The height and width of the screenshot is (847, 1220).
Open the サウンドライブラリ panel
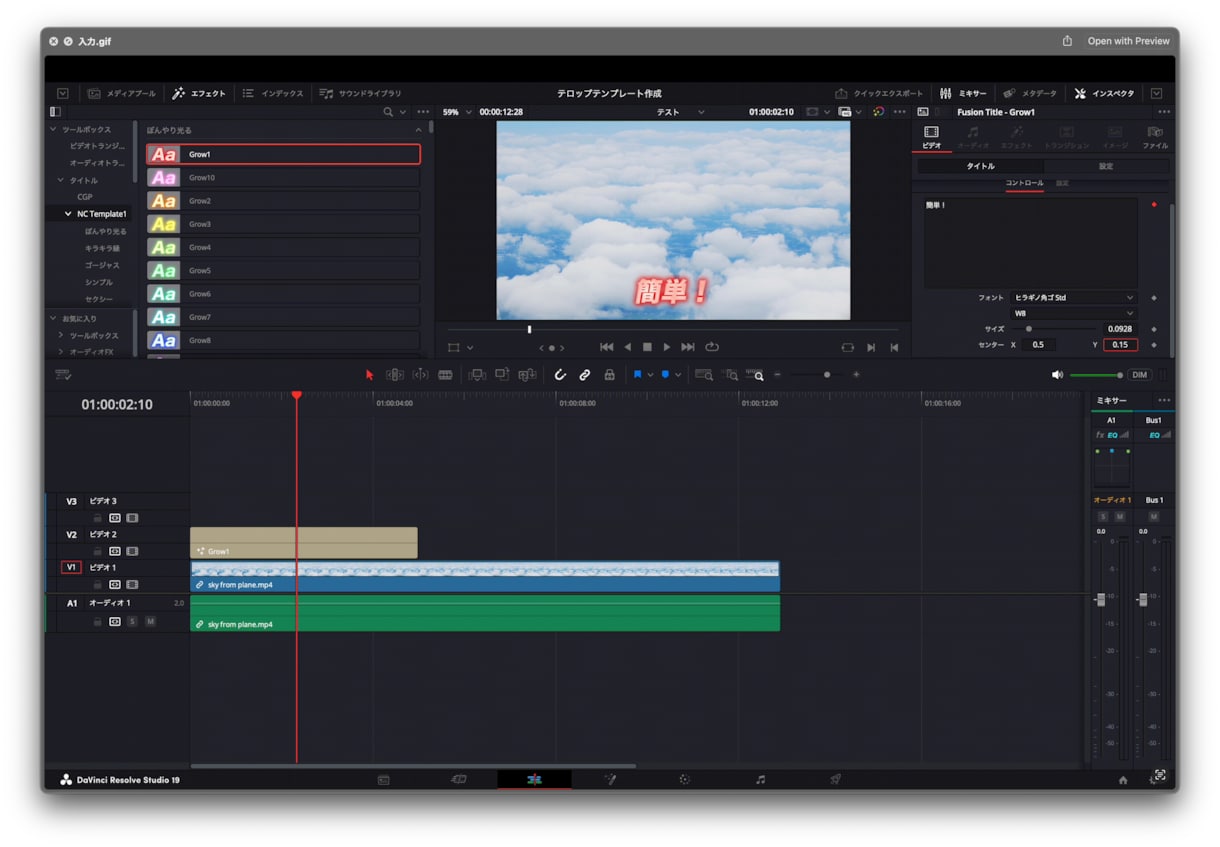[x=360, y=93]
